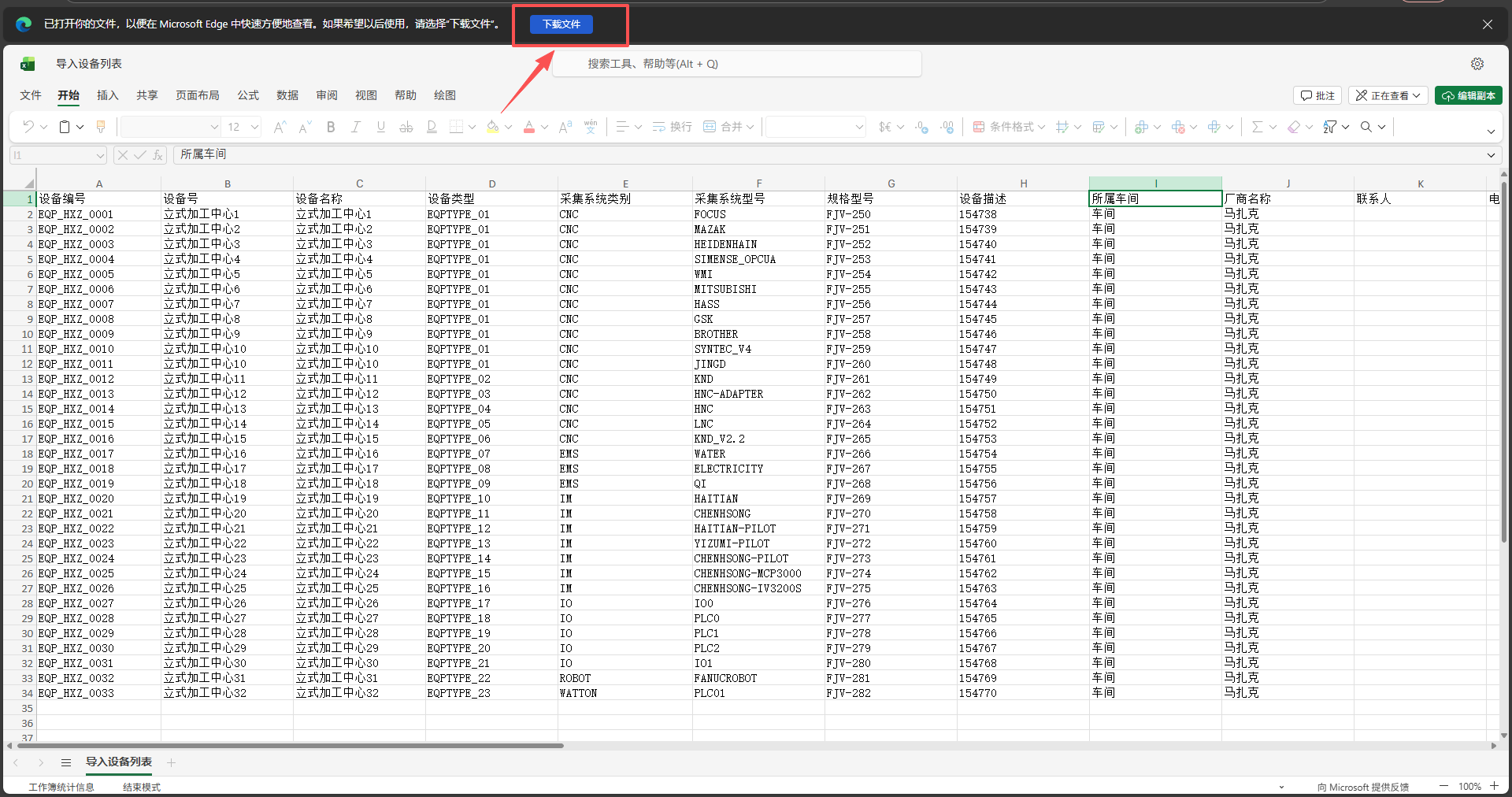Open the 插入 ribbon tab
Image resolution: width=1512 pixels, height=797 pixels.
click(107, 95)
